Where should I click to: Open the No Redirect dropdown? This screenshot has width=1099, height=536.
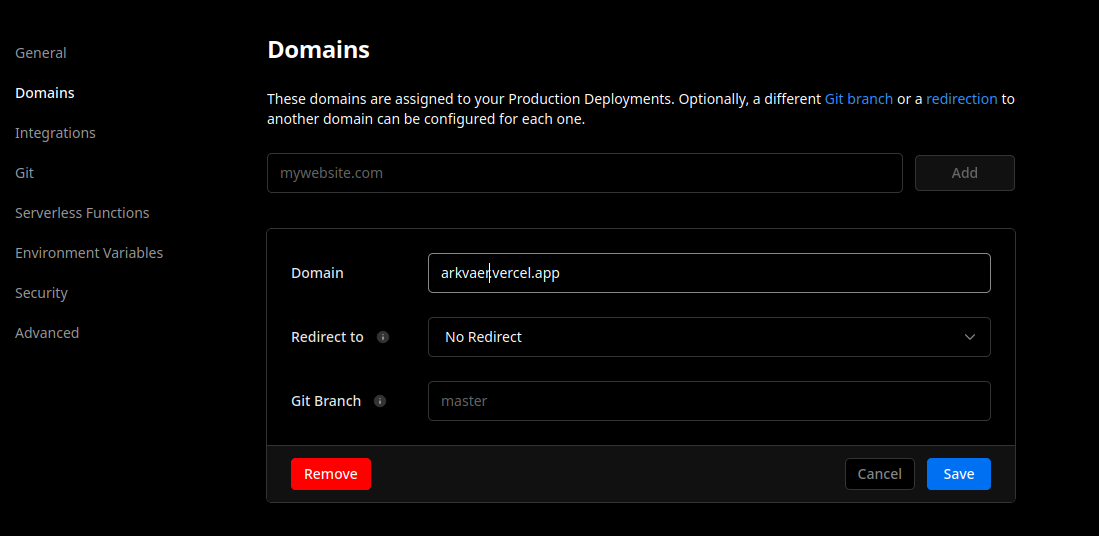709,337
